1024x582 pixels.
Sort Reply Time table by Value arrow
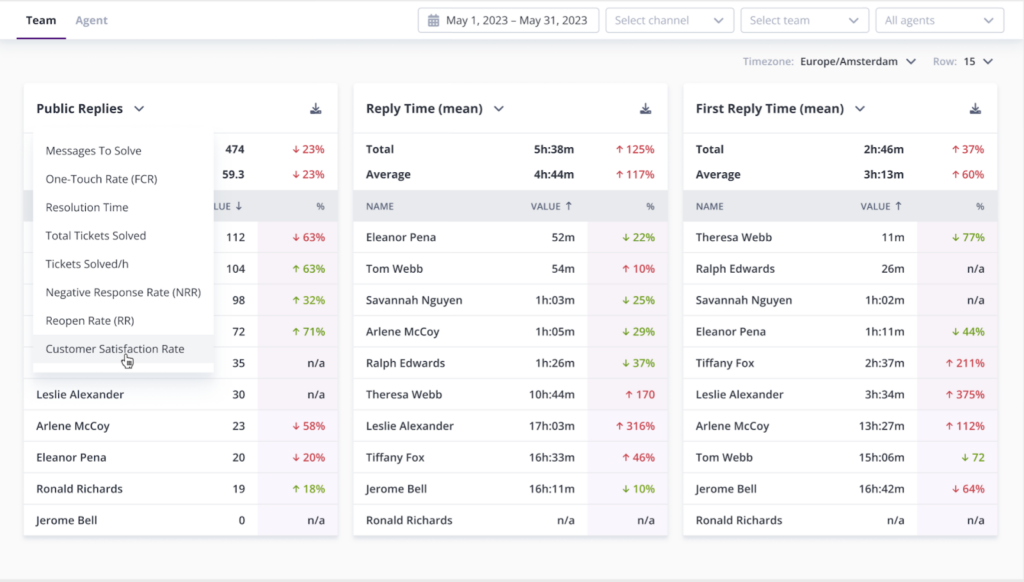tap(569, 206)
